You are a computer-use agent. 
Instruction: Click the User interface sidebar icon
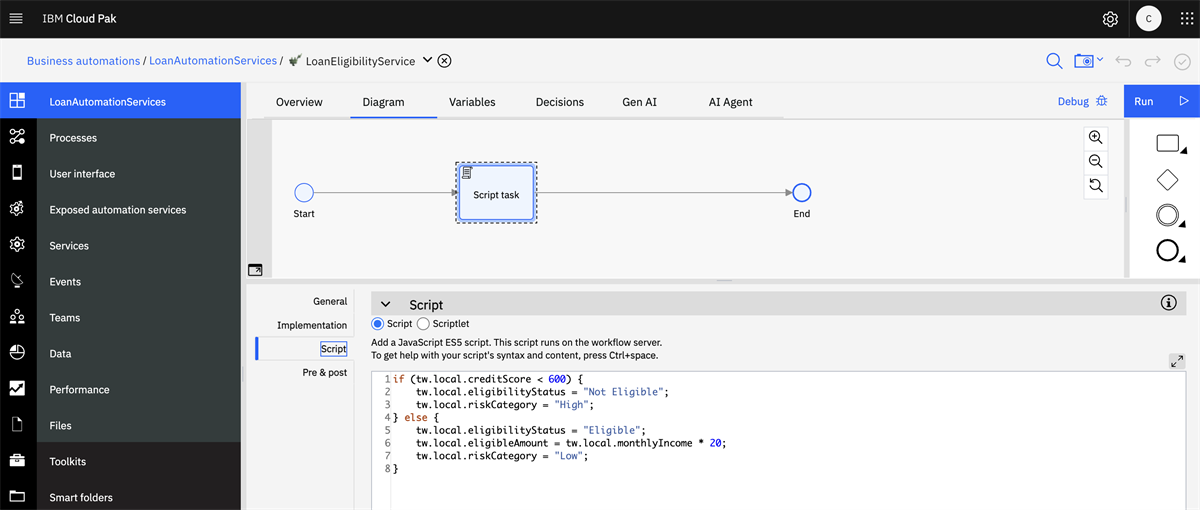coord(17,173)
